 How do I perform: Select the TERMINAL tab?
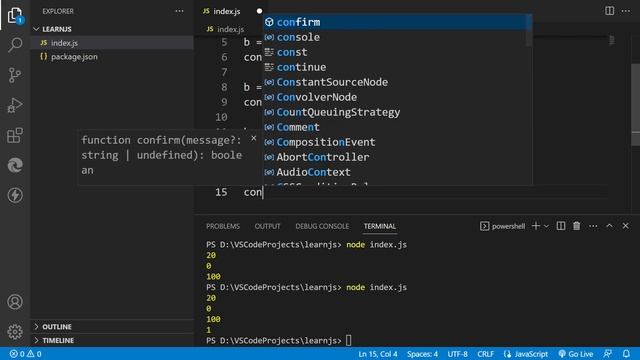[x=380, y=226]
